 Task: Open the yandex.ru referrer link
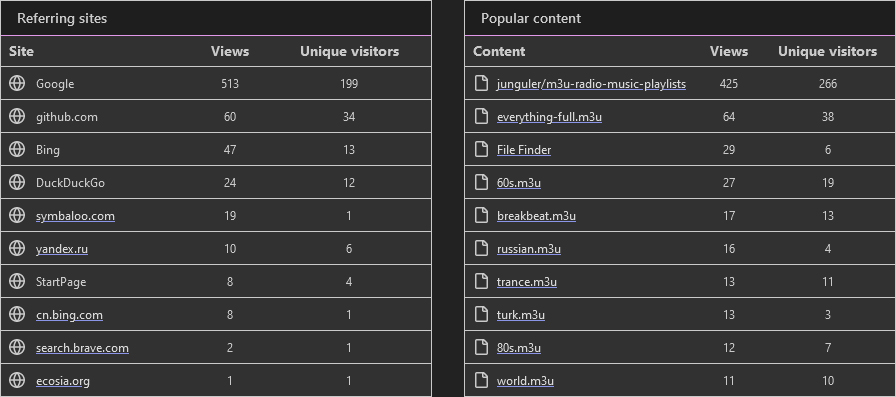tap(62, 249)
